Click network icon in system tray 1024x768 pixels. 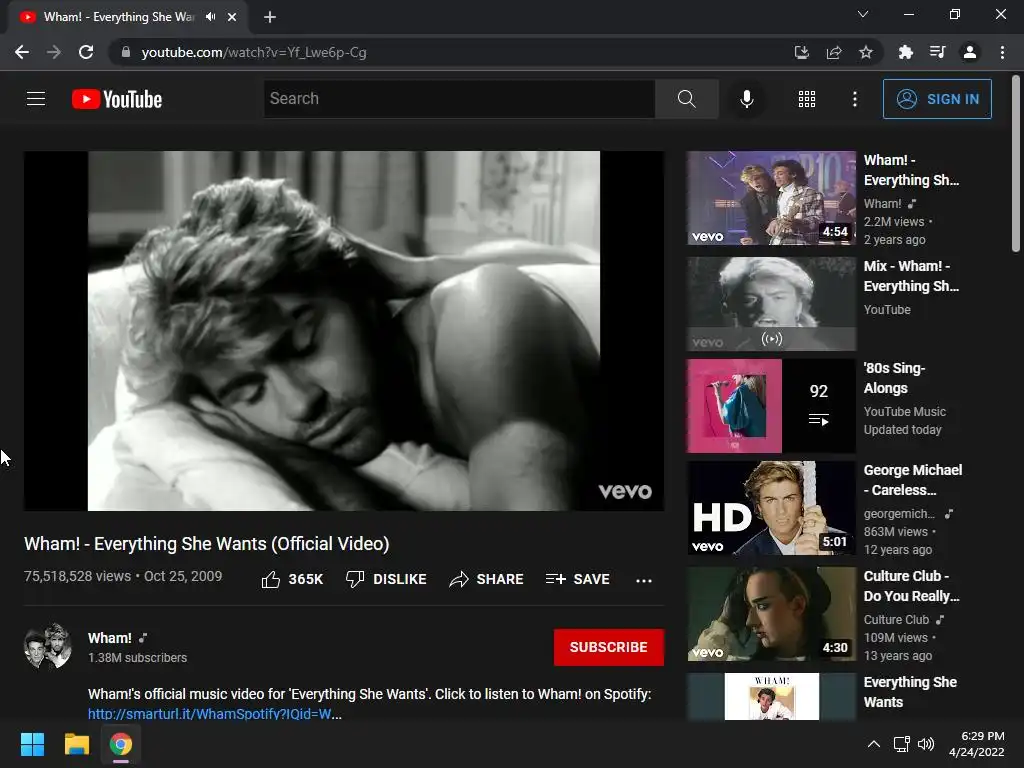pos(901,744)
